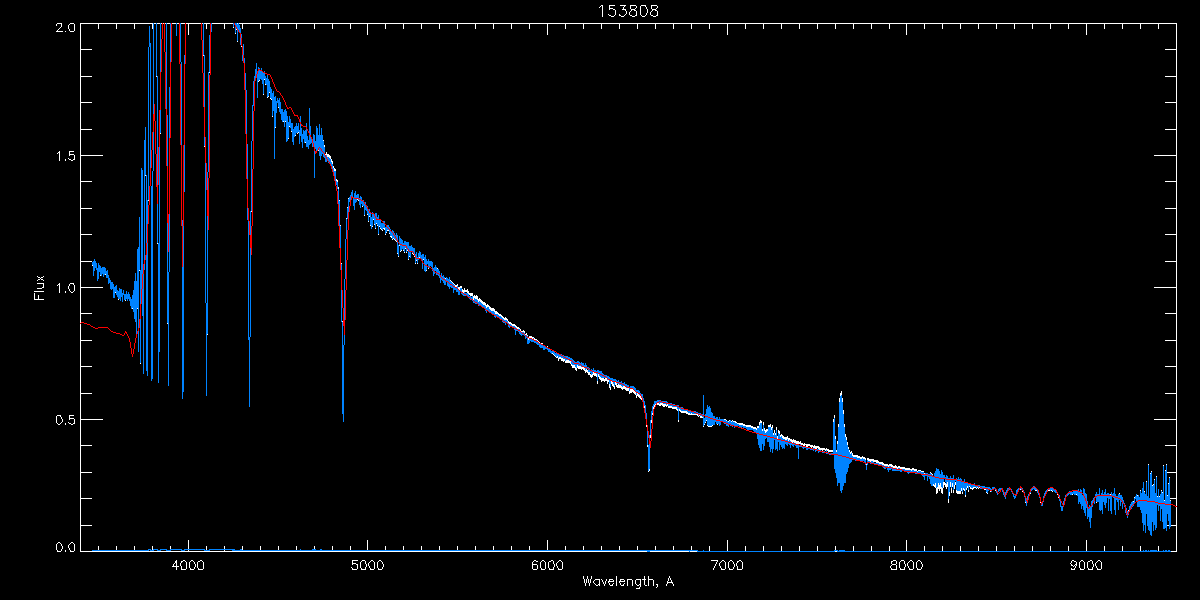Click the Flux axis label
The height and width of the screenshot is (600, 1200).
40,288
